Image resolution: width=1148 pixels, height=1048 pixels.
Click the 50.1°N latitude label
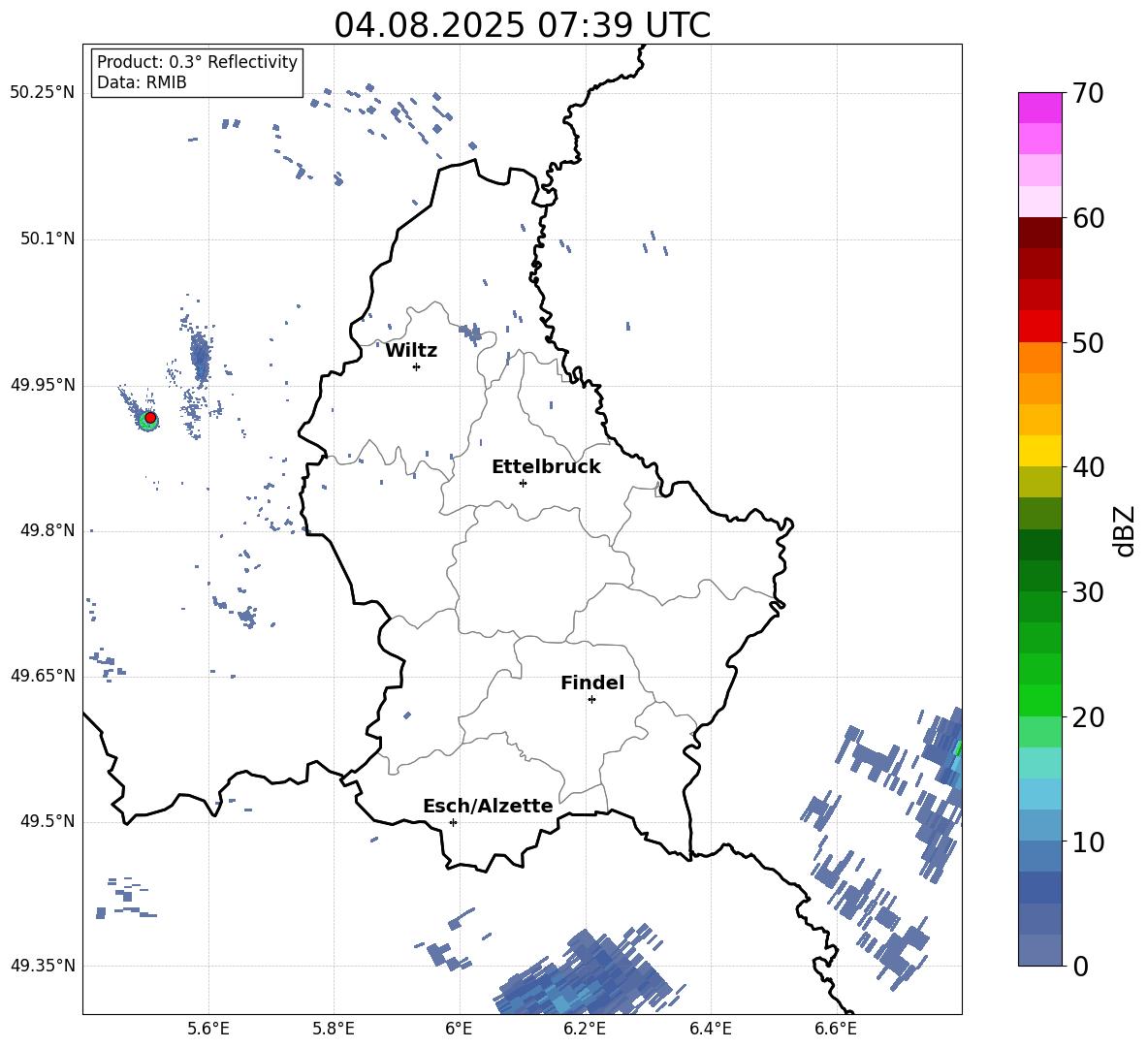click(x=48, y=239)
